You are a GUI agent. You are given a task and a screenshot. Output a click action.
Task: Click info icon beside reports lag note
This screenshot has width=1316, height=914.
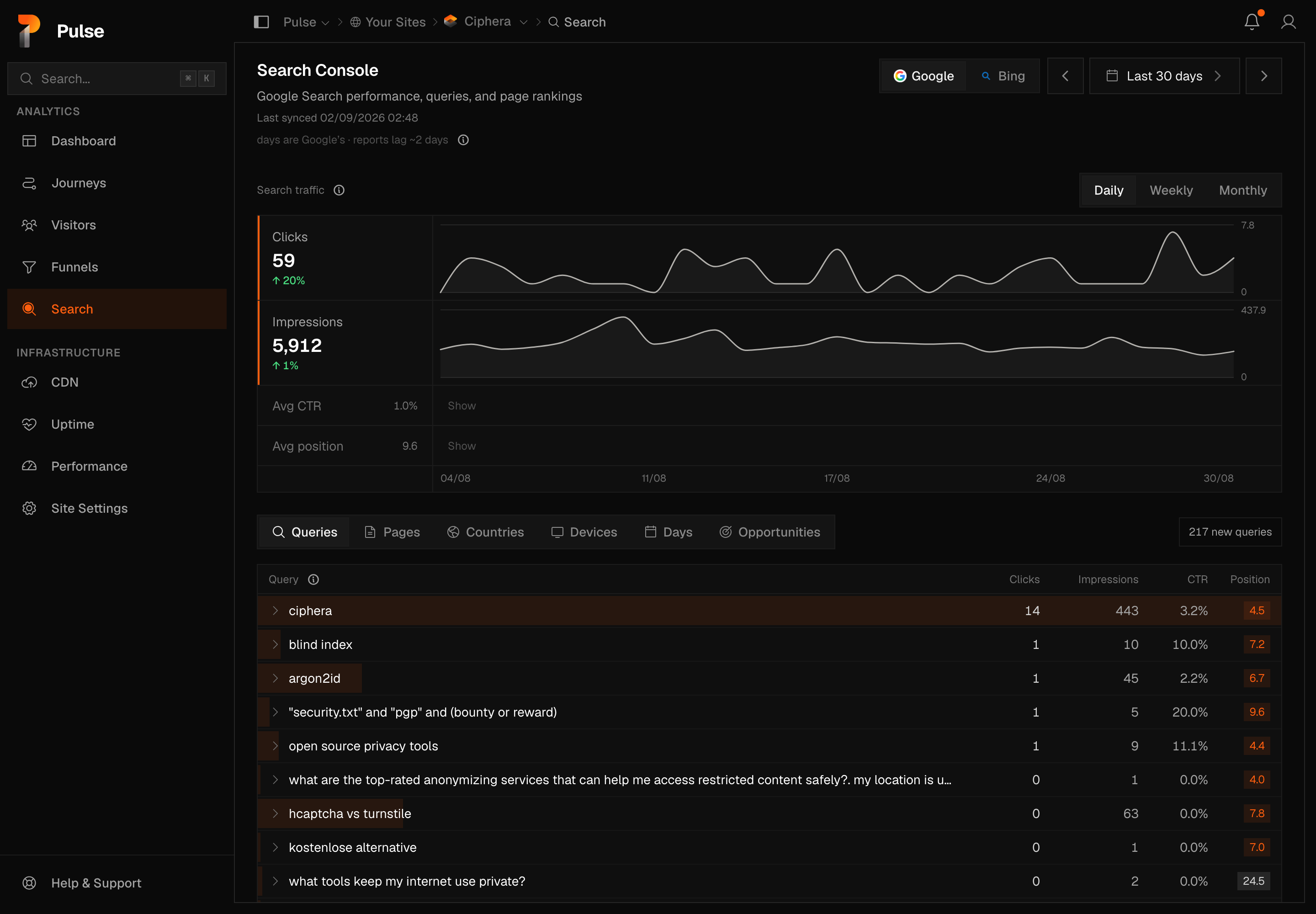[x=463, y=140]
